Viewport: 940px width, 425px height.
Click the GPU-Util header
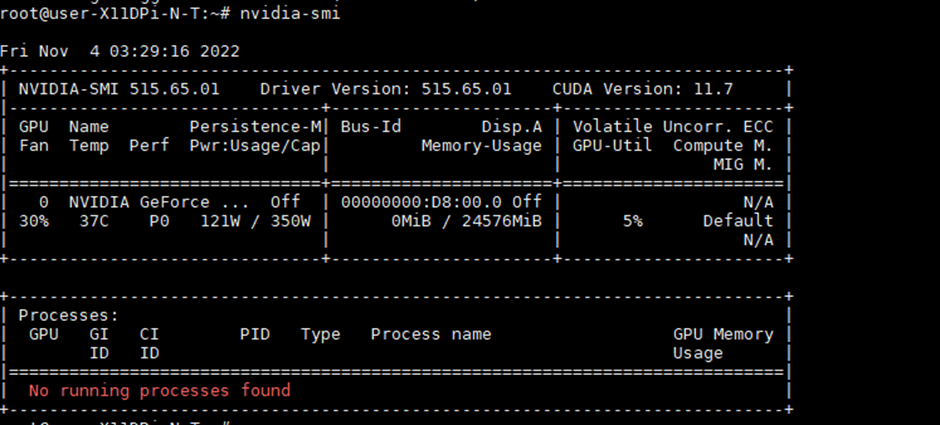point(612,146)
